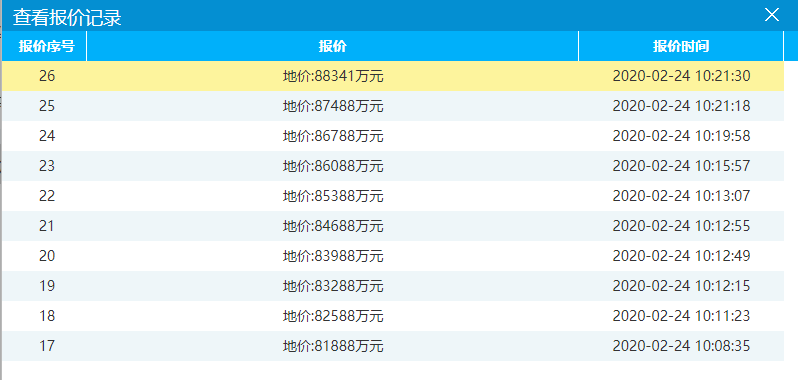Viewport: 798px width, 380px height.
Task: Click timestamp 2020-02-24 10:21:18
Action: coord(681,106)
